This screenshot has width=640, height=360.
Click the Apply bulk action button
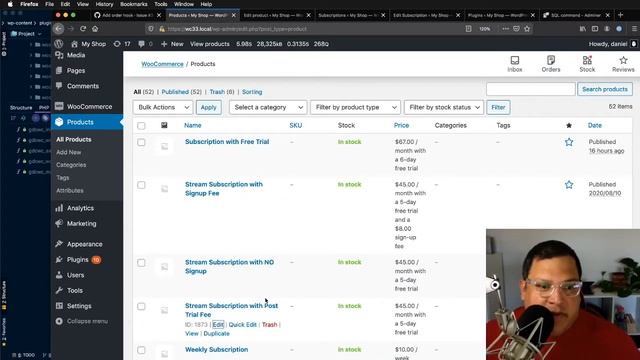[209, 107]
